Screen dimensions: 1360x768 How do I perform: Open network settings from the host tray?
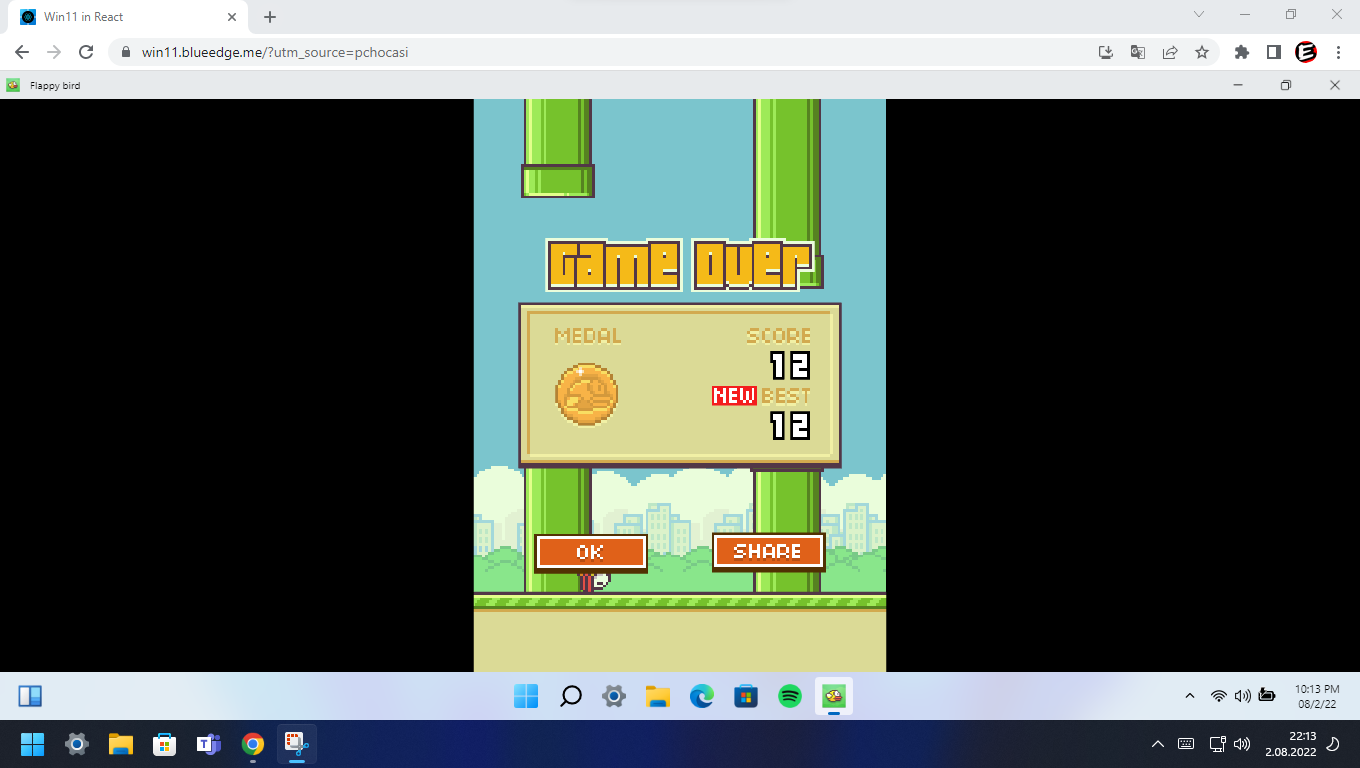coord(1217,744)
